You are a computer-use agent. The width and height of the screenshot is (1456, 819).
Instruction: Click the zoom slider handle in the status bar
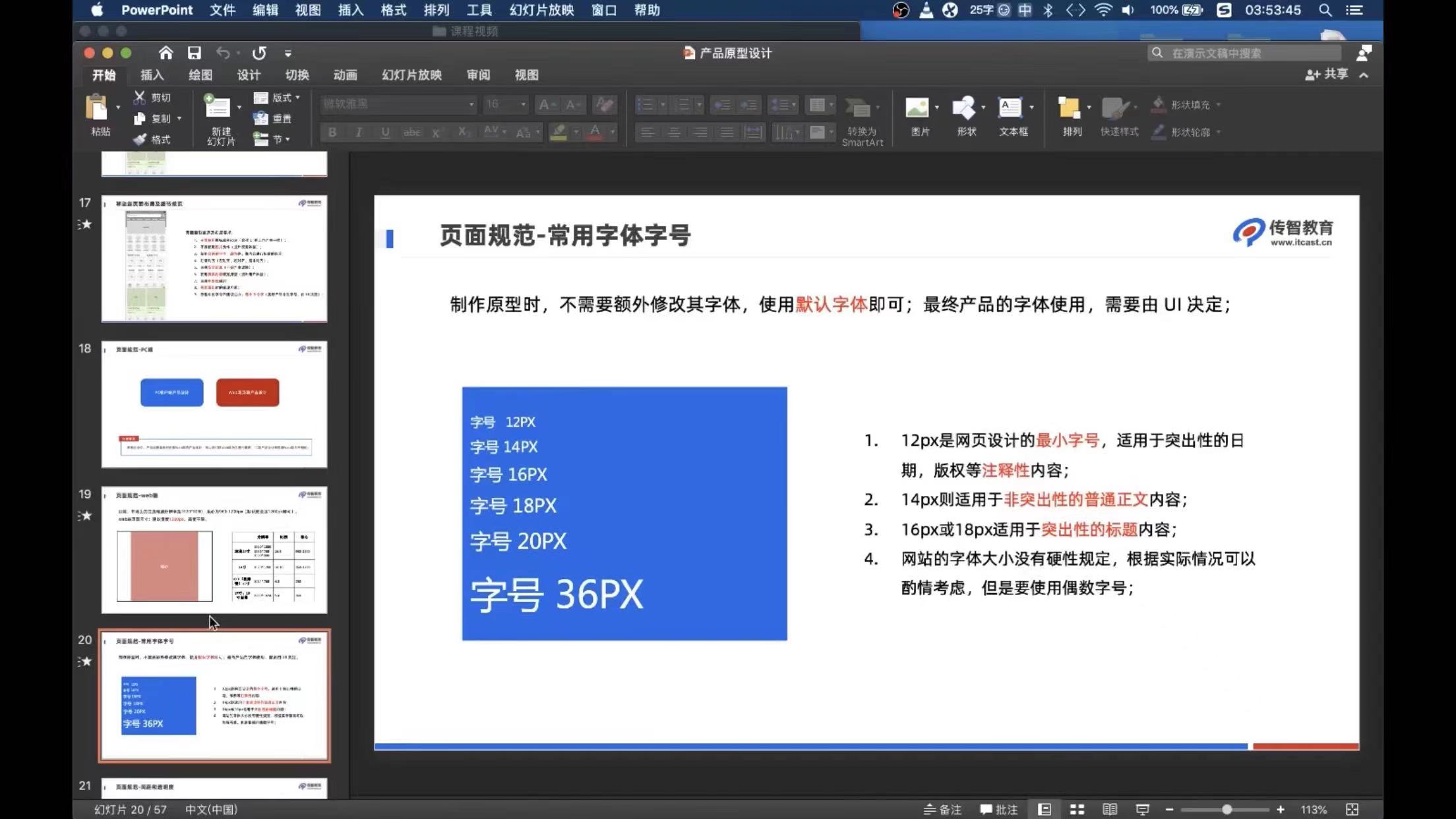(1227, 809)
